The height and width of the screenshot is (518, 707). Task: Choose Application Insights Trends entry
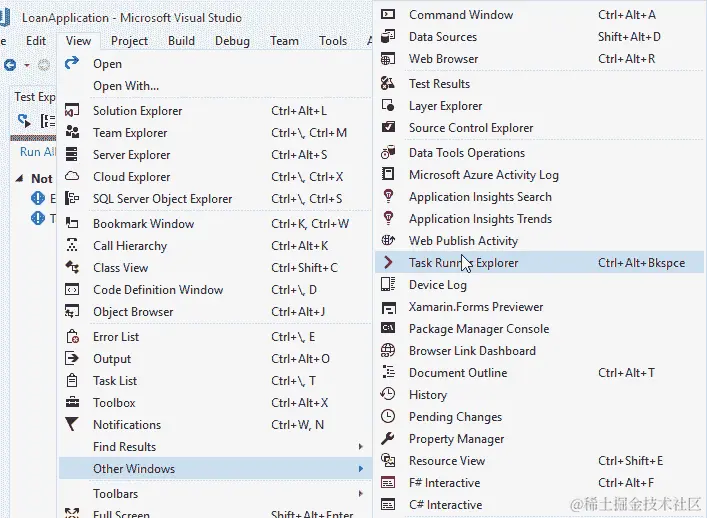[539, 219]
